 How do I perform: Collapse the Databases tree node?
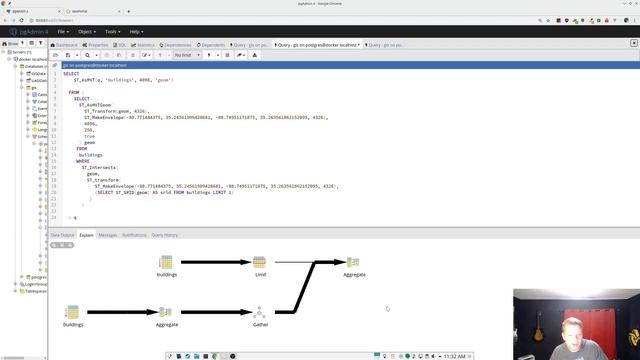coord(16,66)
